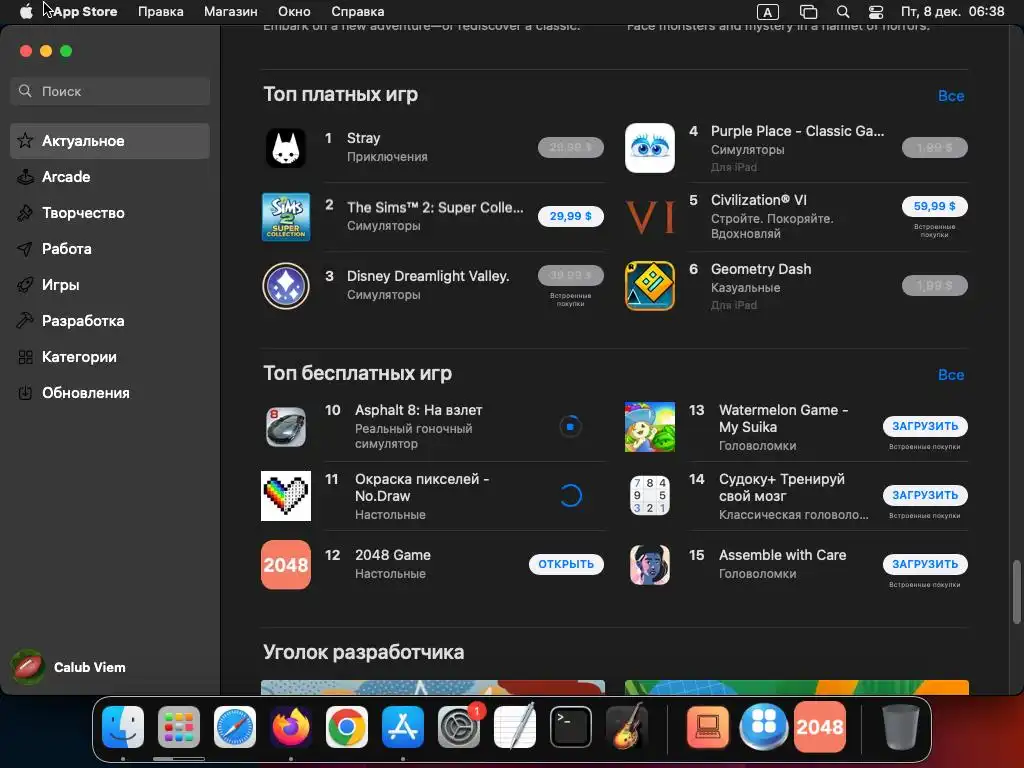The image size is (1024, 768).
Task: Launch GarageBand from the Dock
Action: (x=626, y=727)
